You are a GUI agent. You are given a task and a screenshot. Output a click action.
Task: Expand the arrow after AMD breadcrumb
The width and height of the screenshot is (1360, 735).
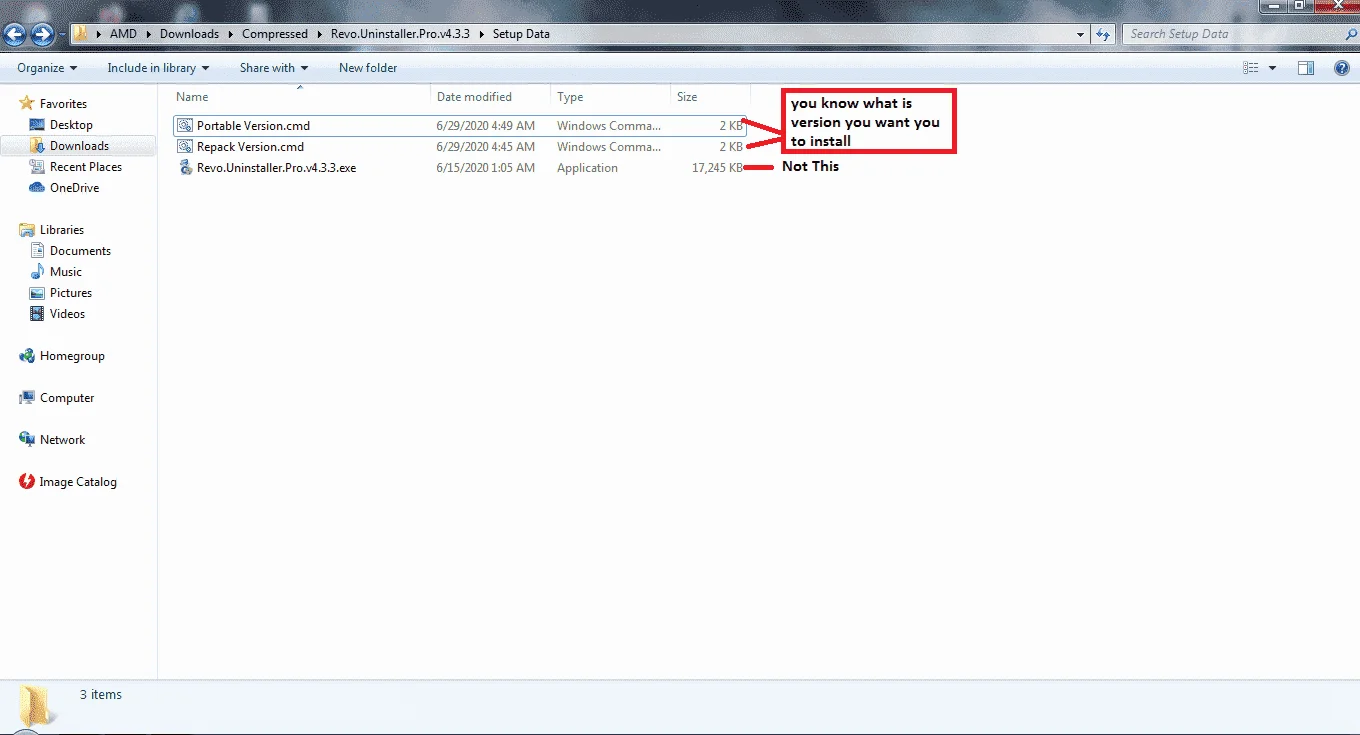148,34
